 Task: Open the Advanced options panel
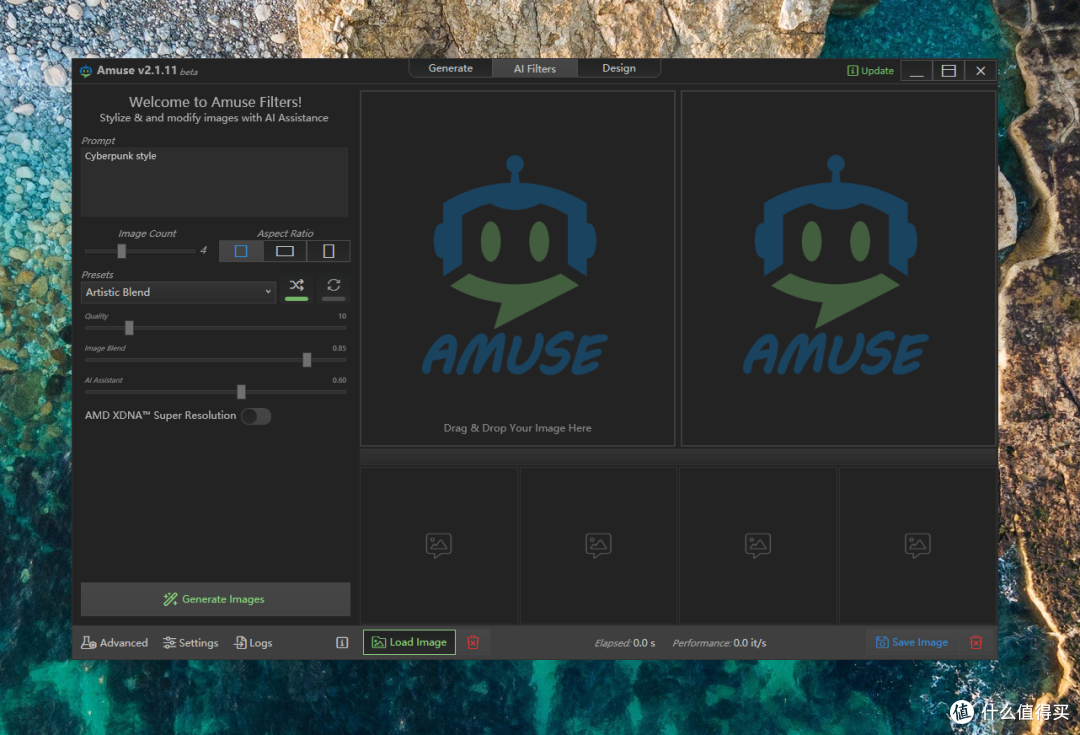coord(115,643)
